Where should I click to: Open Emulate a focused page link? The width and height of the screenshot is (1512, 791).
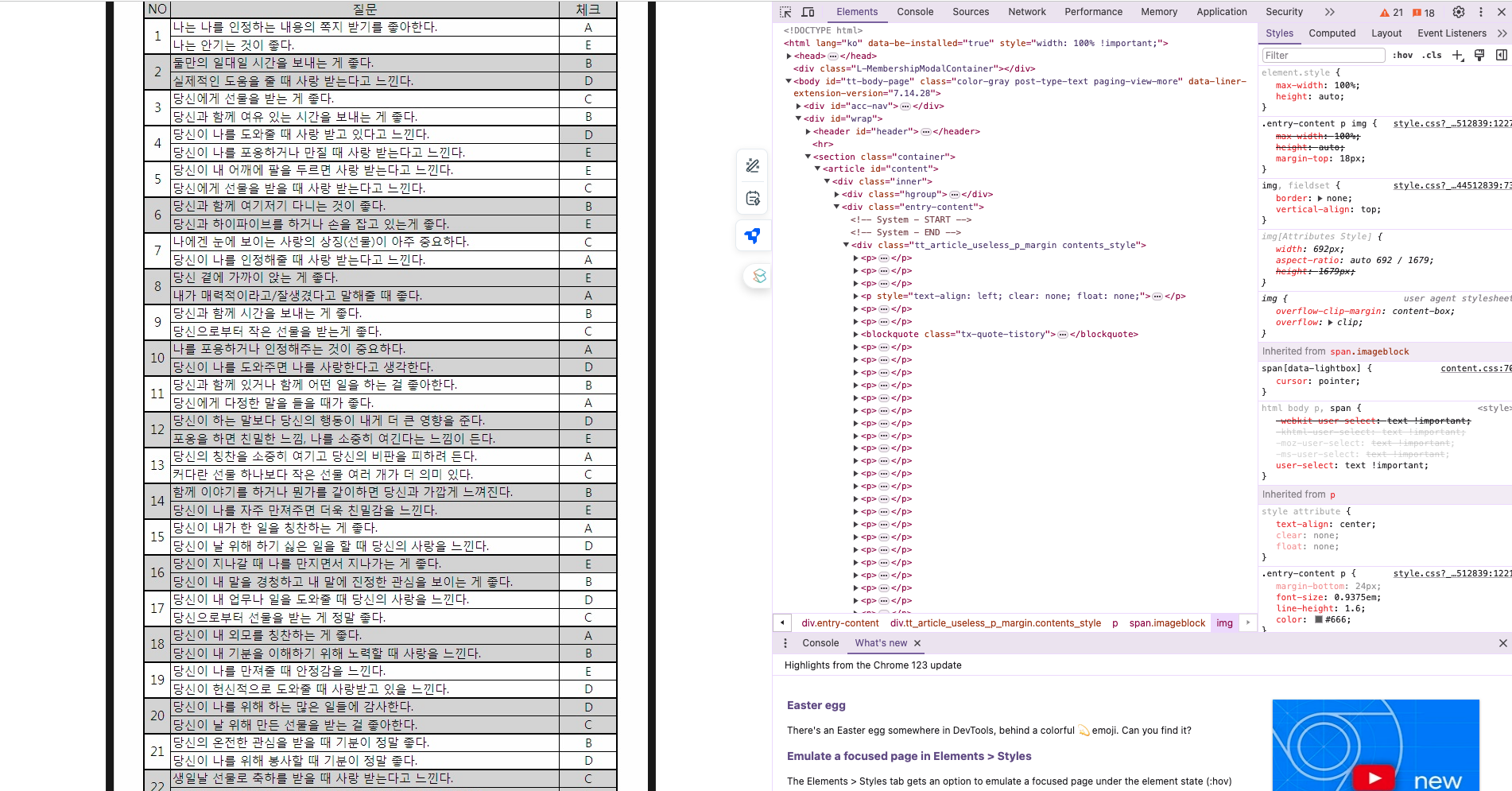pyautogui.click(x=909, y=756)
